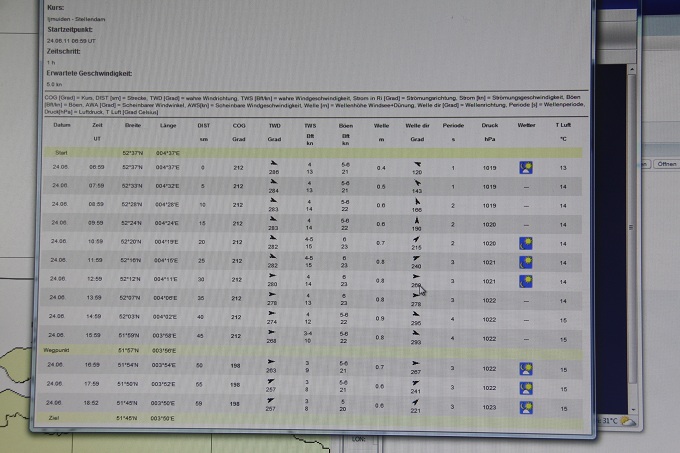The width and height of the screenshot is (680, 453).
Task: Click the weather icon in the 06:59 row
Action: pyautogui.click(x=526, y=167)
